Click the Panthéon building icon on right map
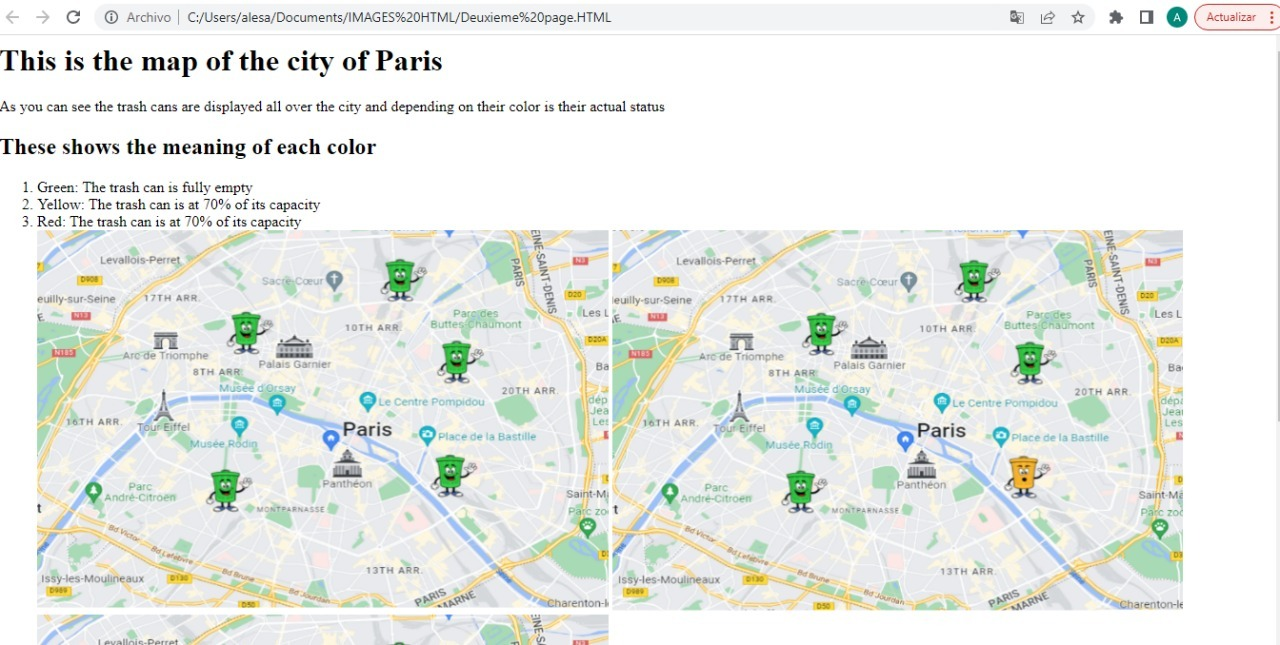Image resolution: width=1280 pixels, height=645 pixels. (x=921, y=465)
